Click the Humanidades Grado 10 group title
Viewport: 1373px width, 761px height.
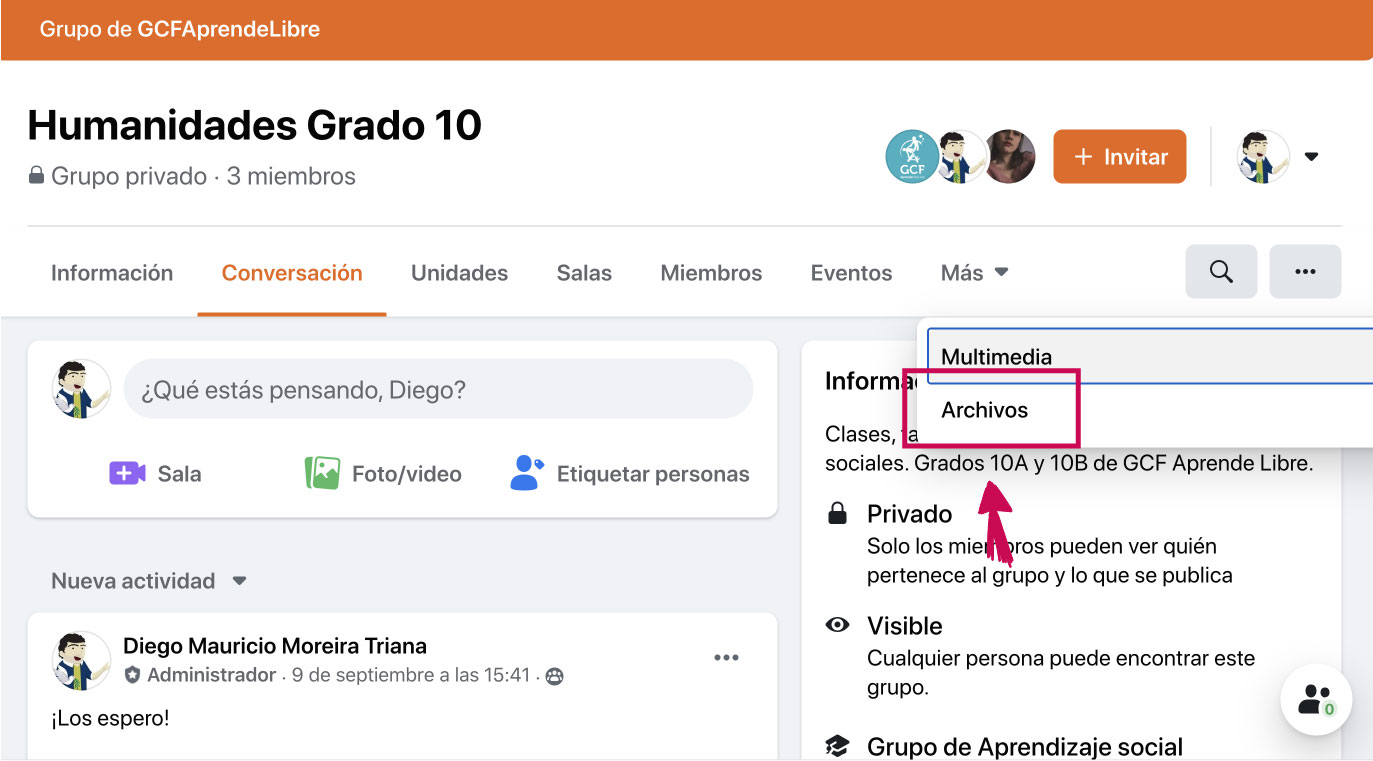pyautogui.click(x=255, y=126)
